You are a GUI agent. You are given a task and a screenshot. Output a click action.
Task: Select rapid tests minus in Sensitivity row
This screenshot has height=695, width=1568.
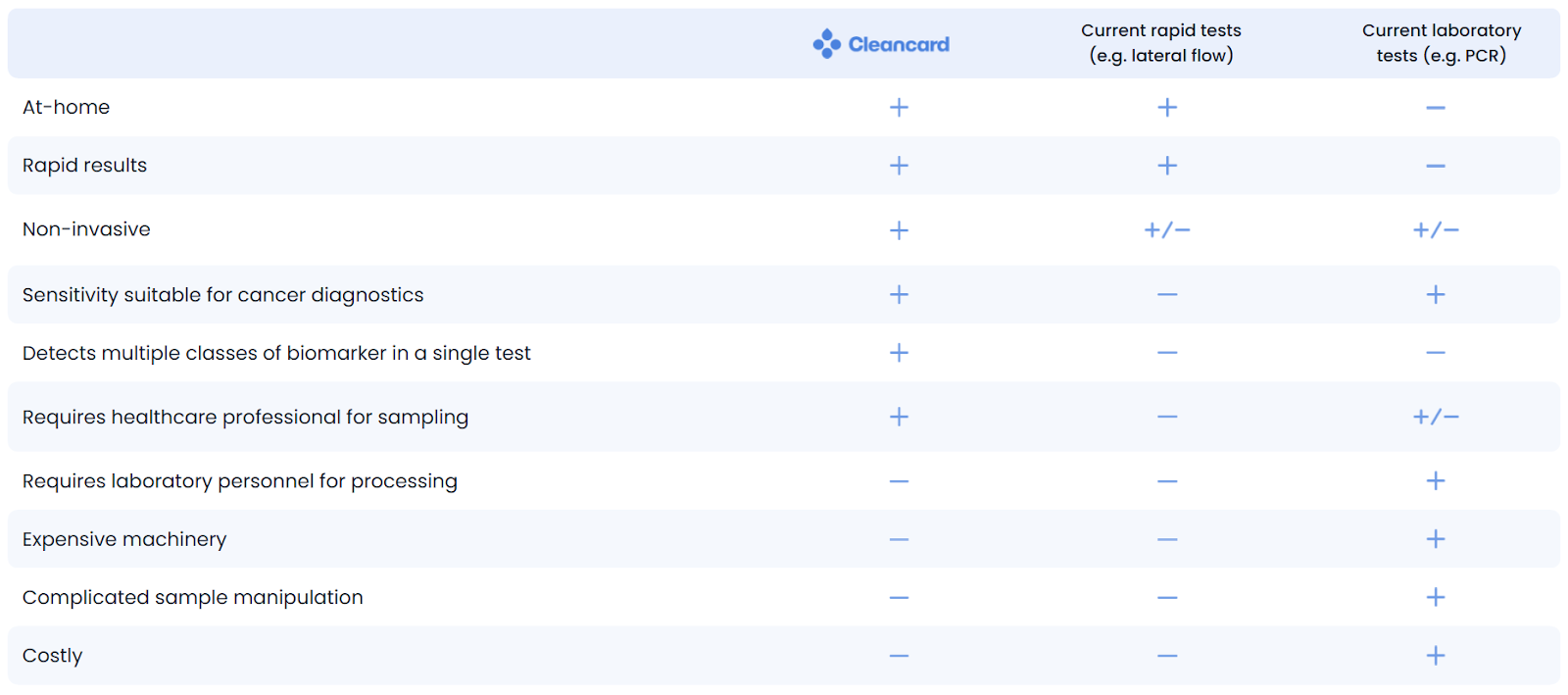point(1166,294)
